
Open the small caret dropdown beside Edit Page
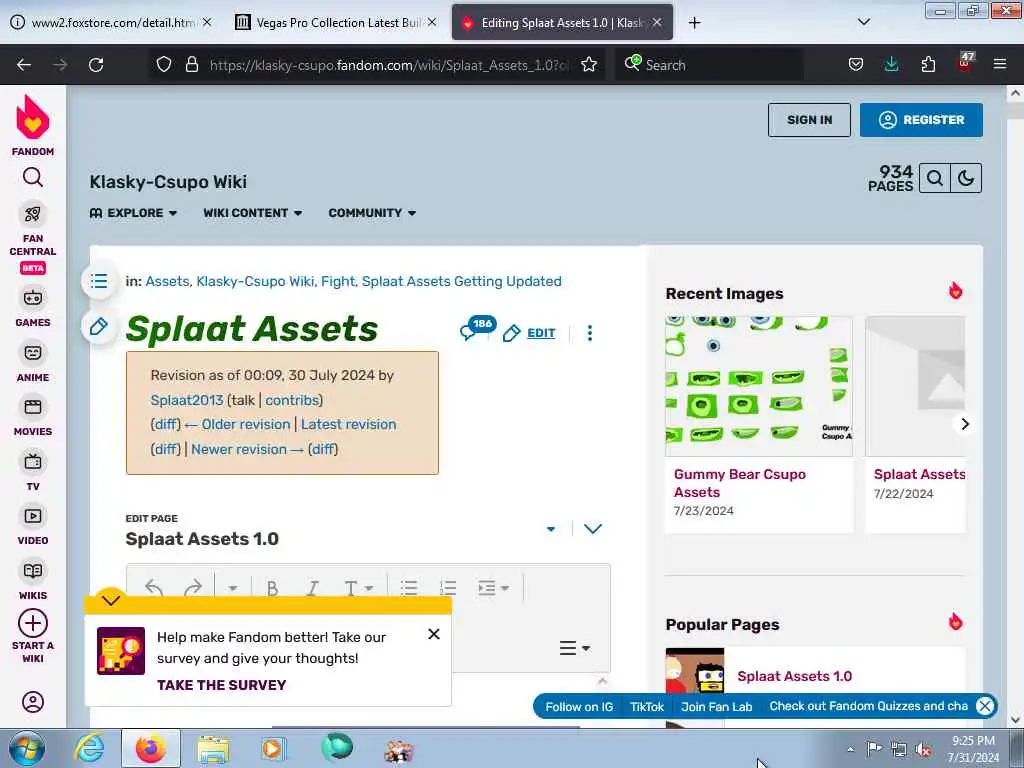[551, 529]
